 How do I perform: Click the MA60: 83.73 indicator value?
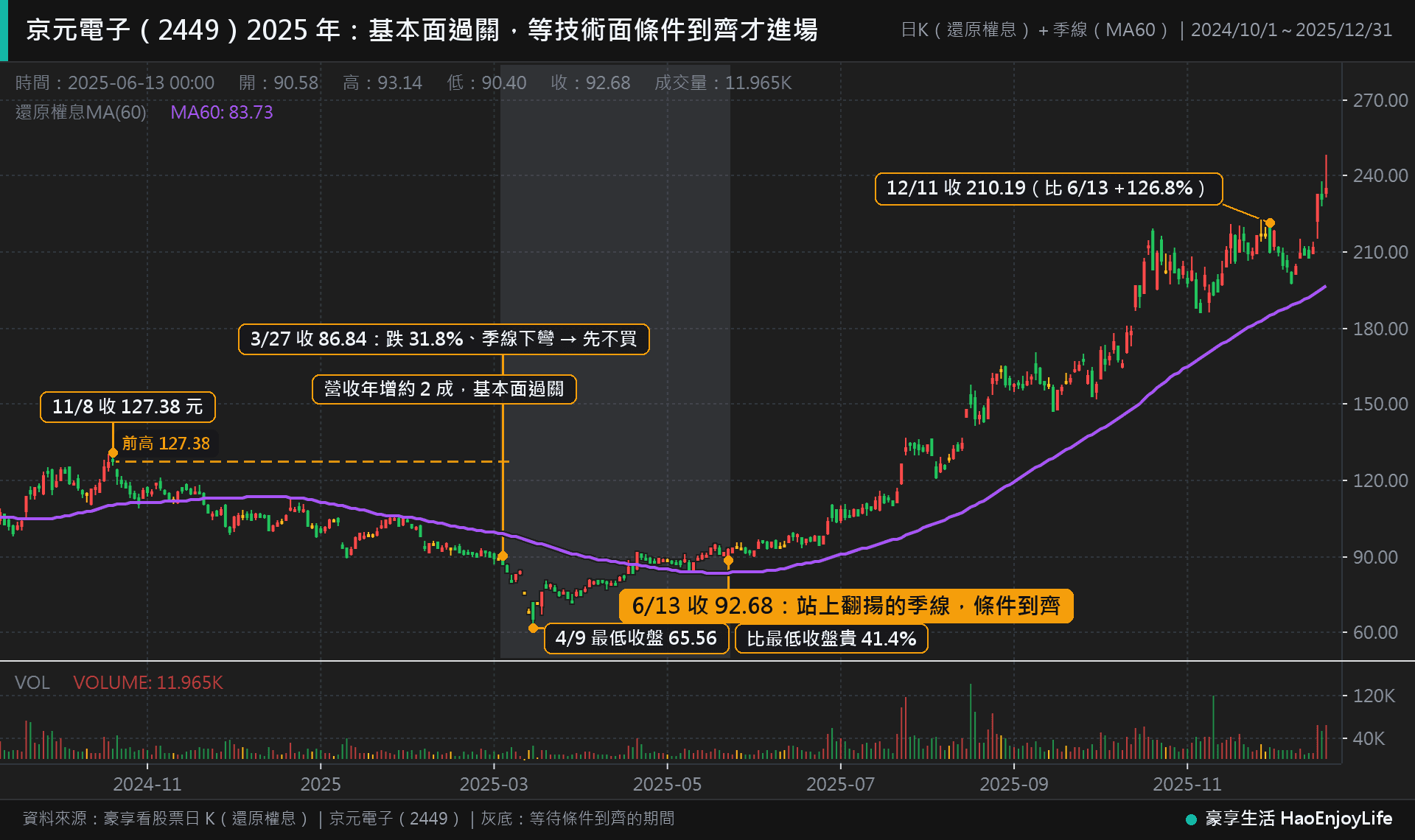[222, 112]
